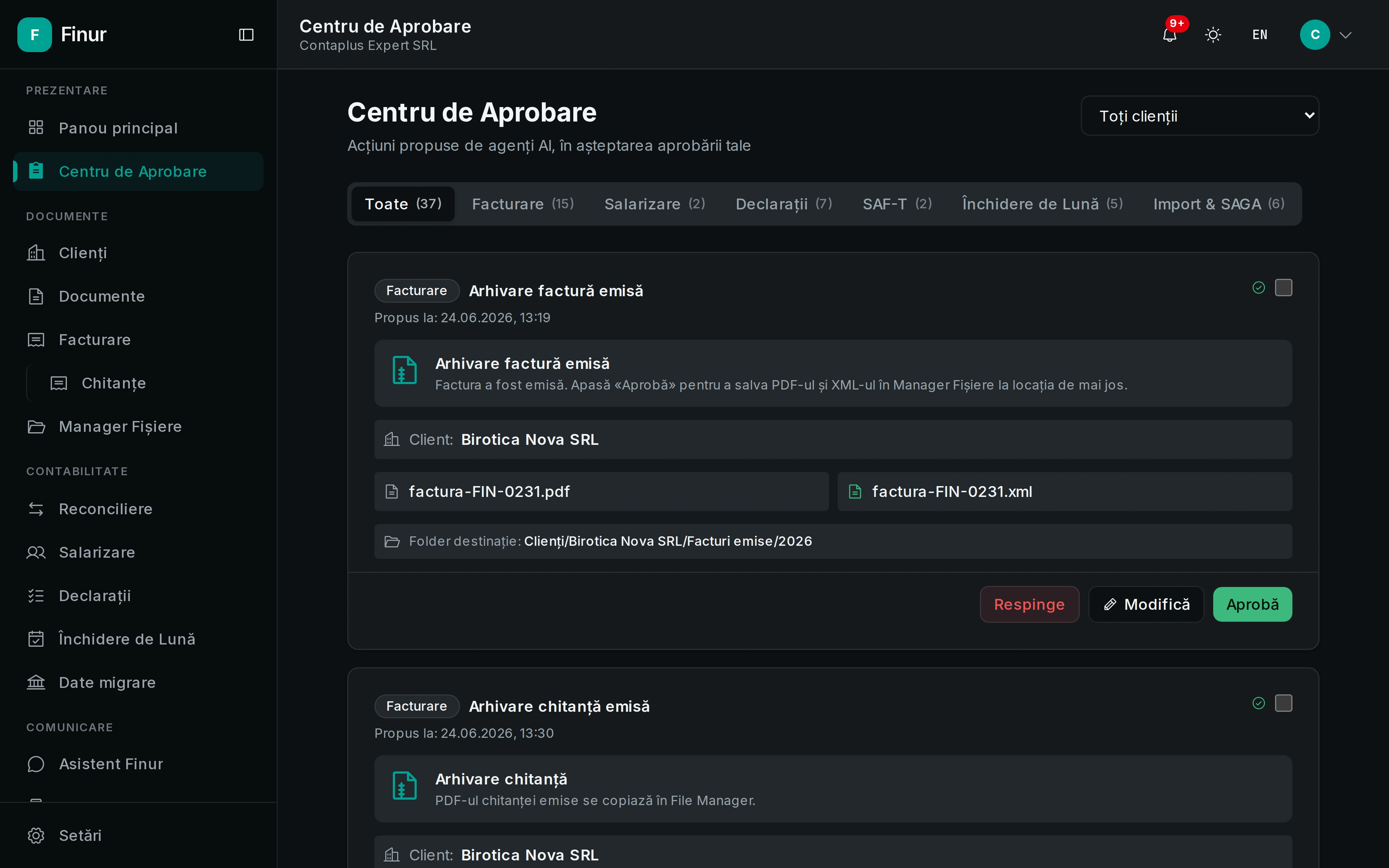Viewport: 1389px width, 868px height.
Task: Expand account menu chevron
Action: pos(1345,35)
